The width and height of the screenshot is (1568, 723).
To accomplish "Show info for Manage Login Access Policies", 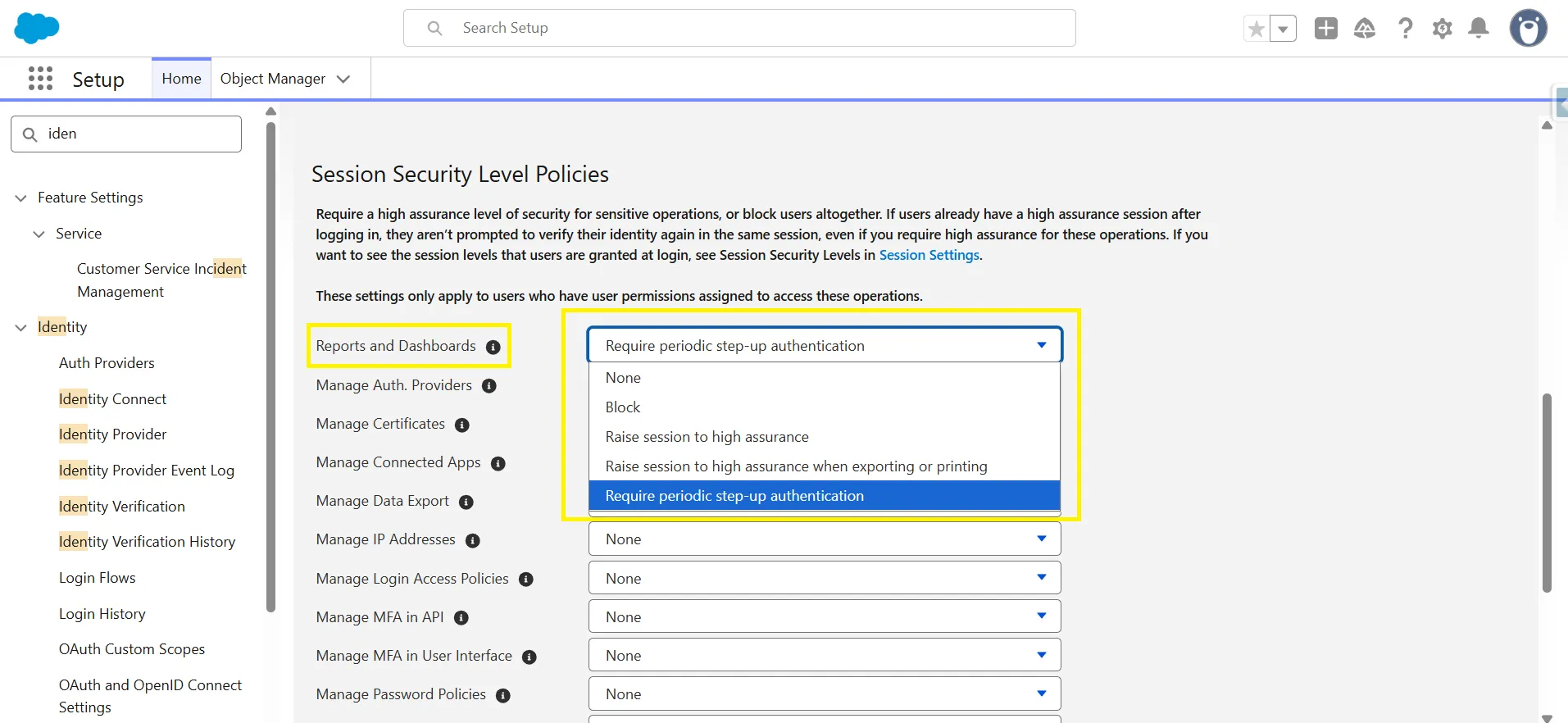I will (526, 580).
